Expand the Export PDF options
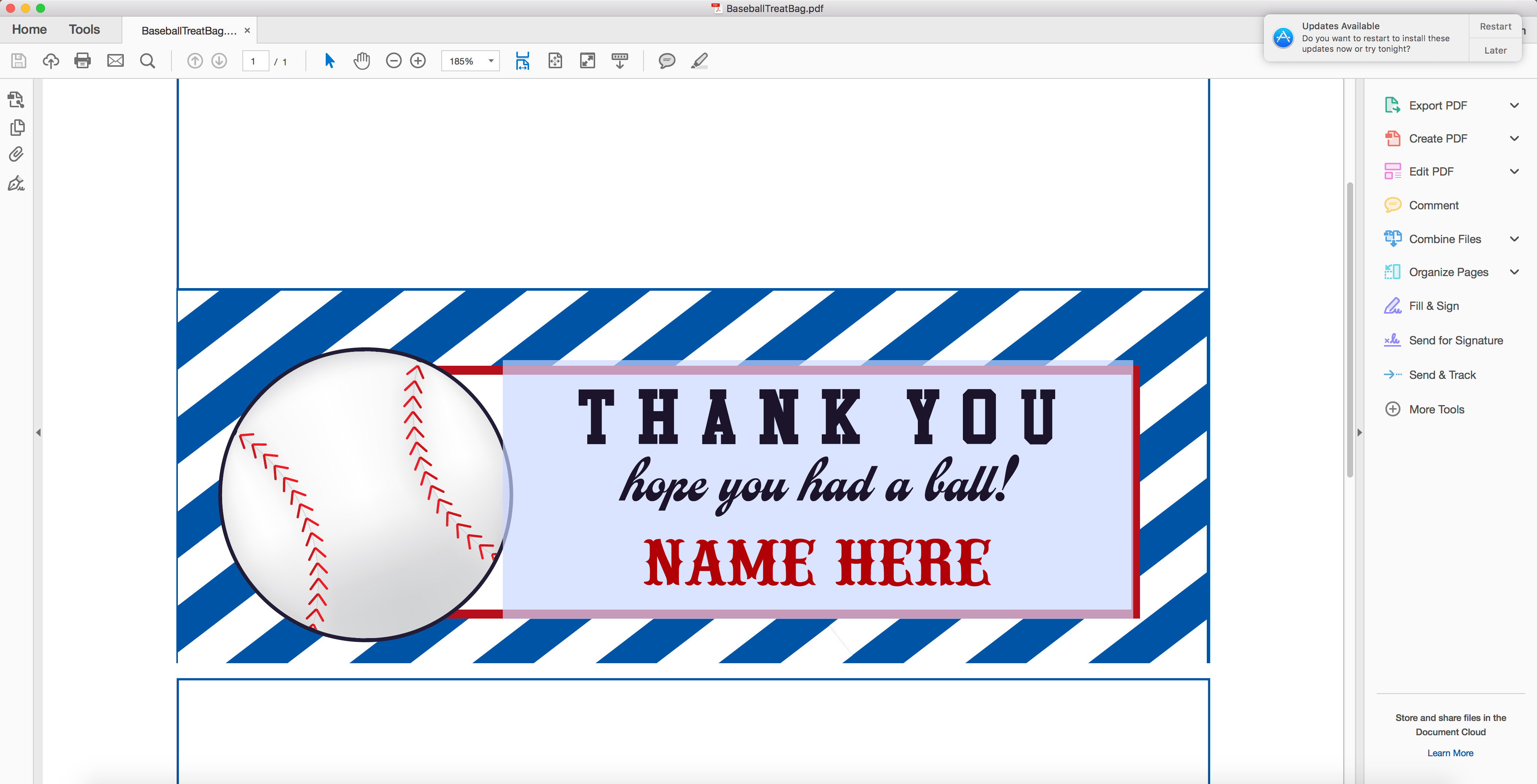 (x=1515, y=105)
